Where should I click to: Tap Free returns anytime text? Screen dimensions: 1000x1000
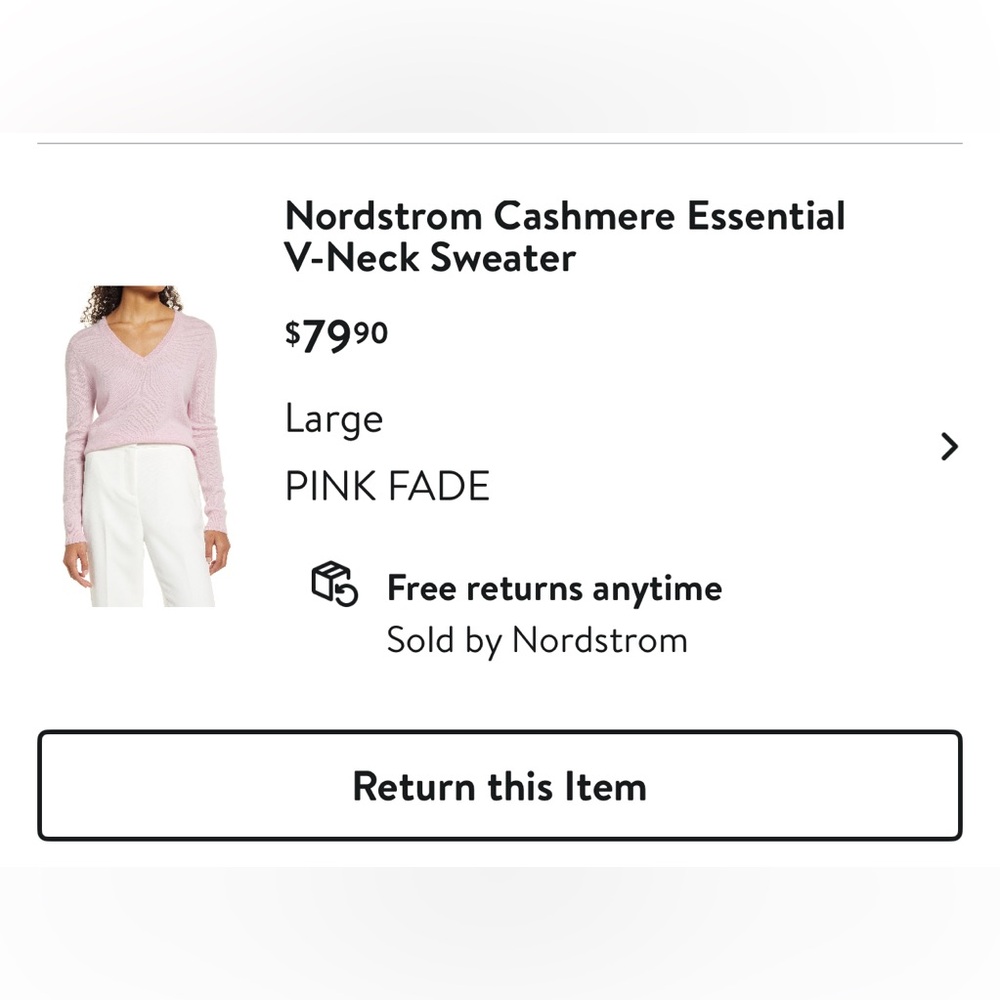(x=553, y=588)
